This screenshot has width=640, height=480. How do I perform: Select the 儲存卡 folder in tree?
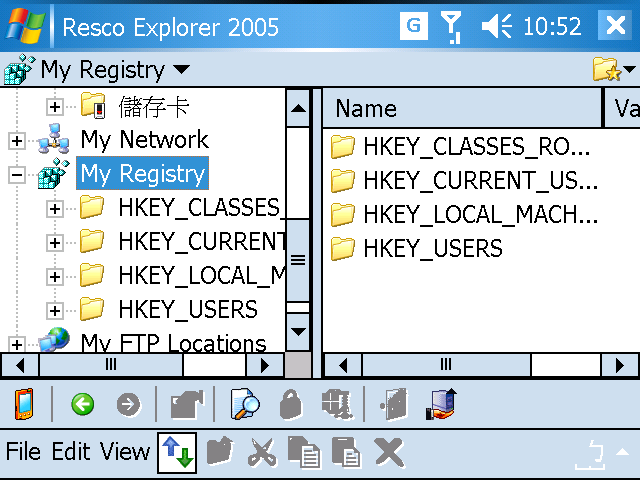pos(153,107)
